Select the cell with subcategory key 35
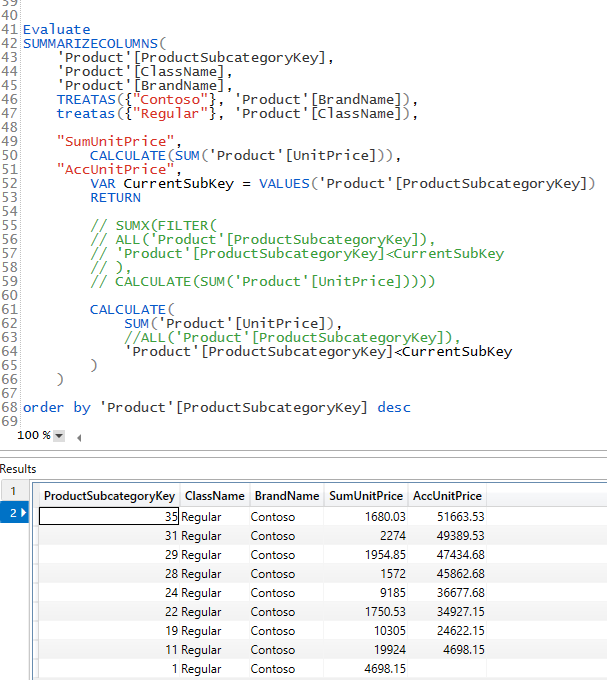Screen dimensions: 607x680 pos(109,517)
